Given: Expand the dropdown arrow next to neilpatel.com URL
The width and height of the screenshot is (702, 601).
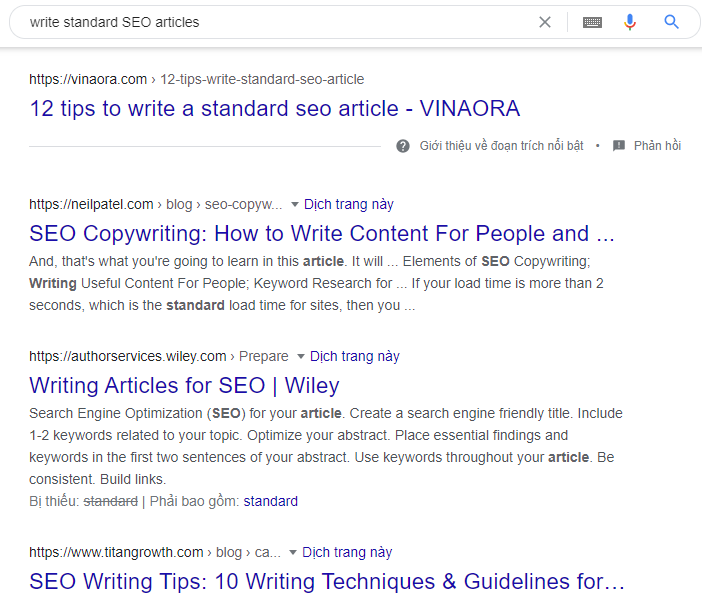Looking at the screenshot, I should 295,205.
